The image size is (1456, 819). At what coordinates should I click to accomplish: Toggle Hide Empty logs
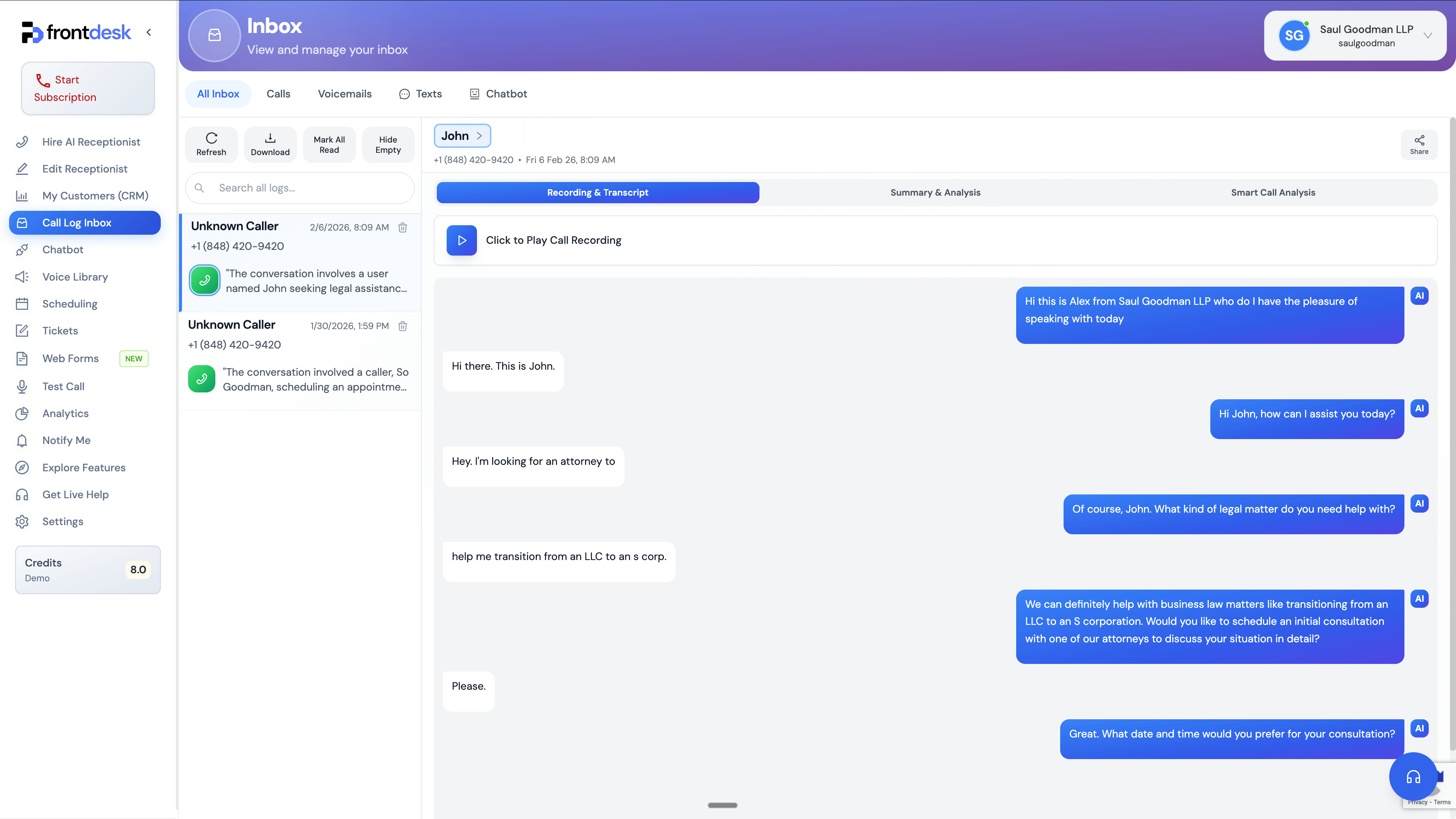[388, 145]
